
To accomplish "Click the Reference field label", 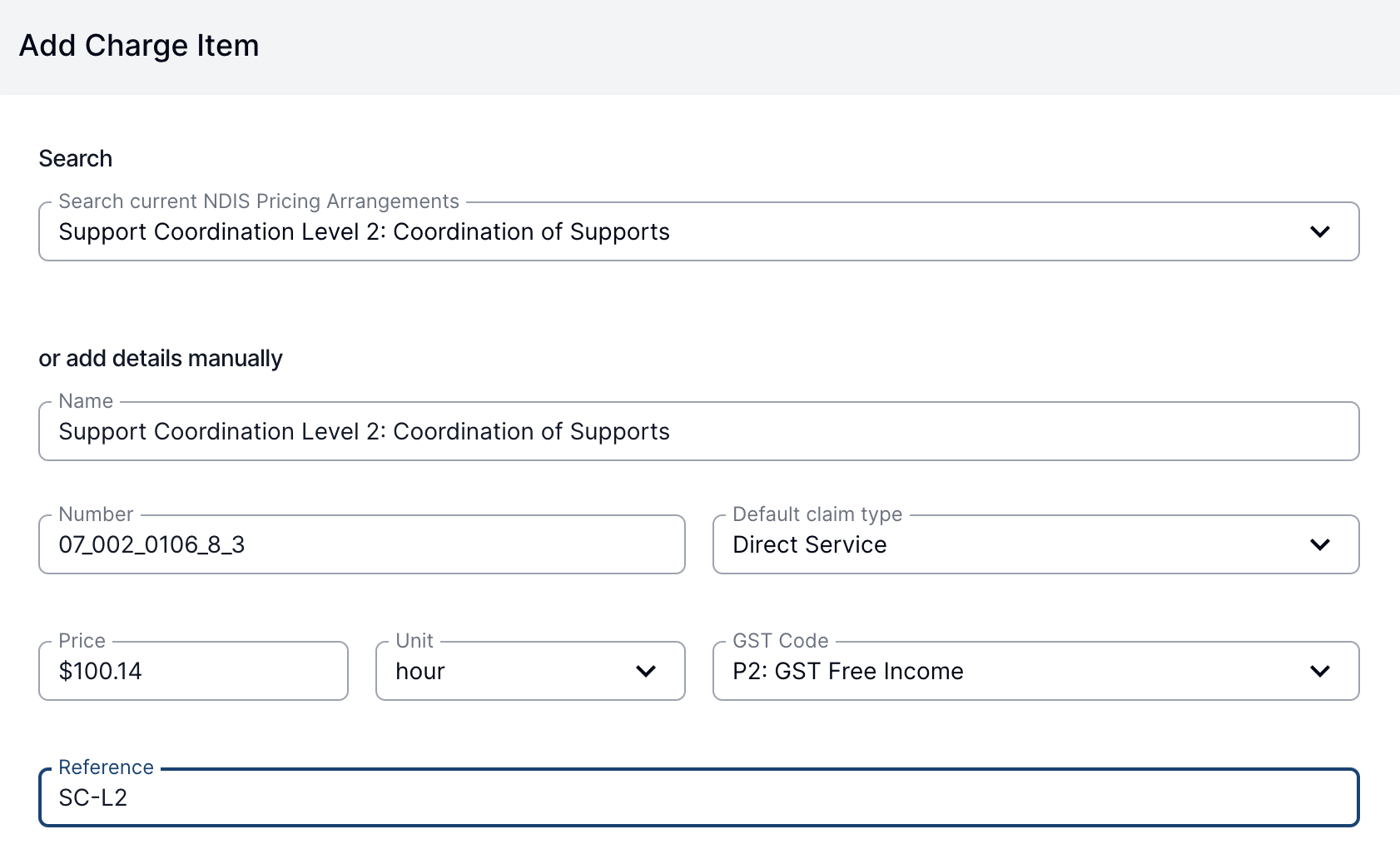I will coord(106,767).
